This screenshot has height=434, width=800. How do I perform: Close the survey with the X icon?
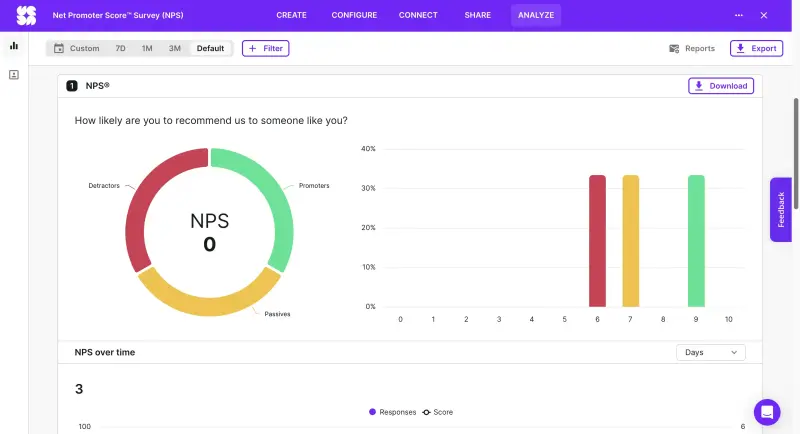[763, 15]
